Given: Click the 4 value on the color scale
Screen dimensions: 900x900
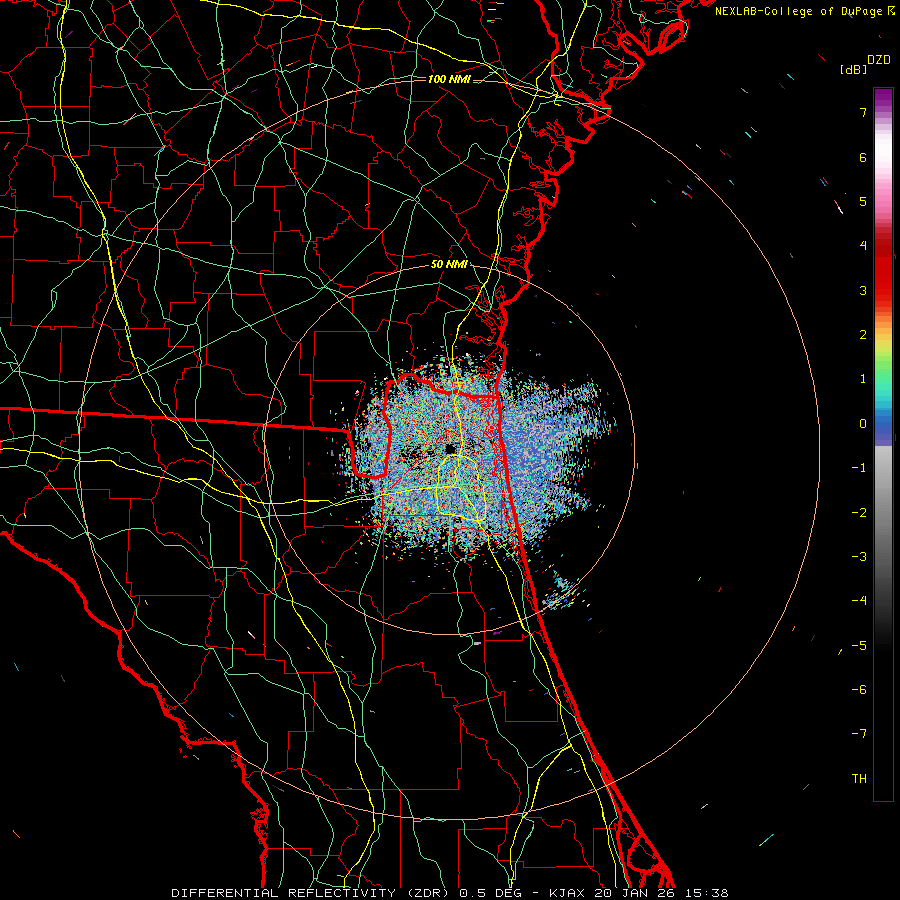Looking at the screenshot, I should point(863,246).
